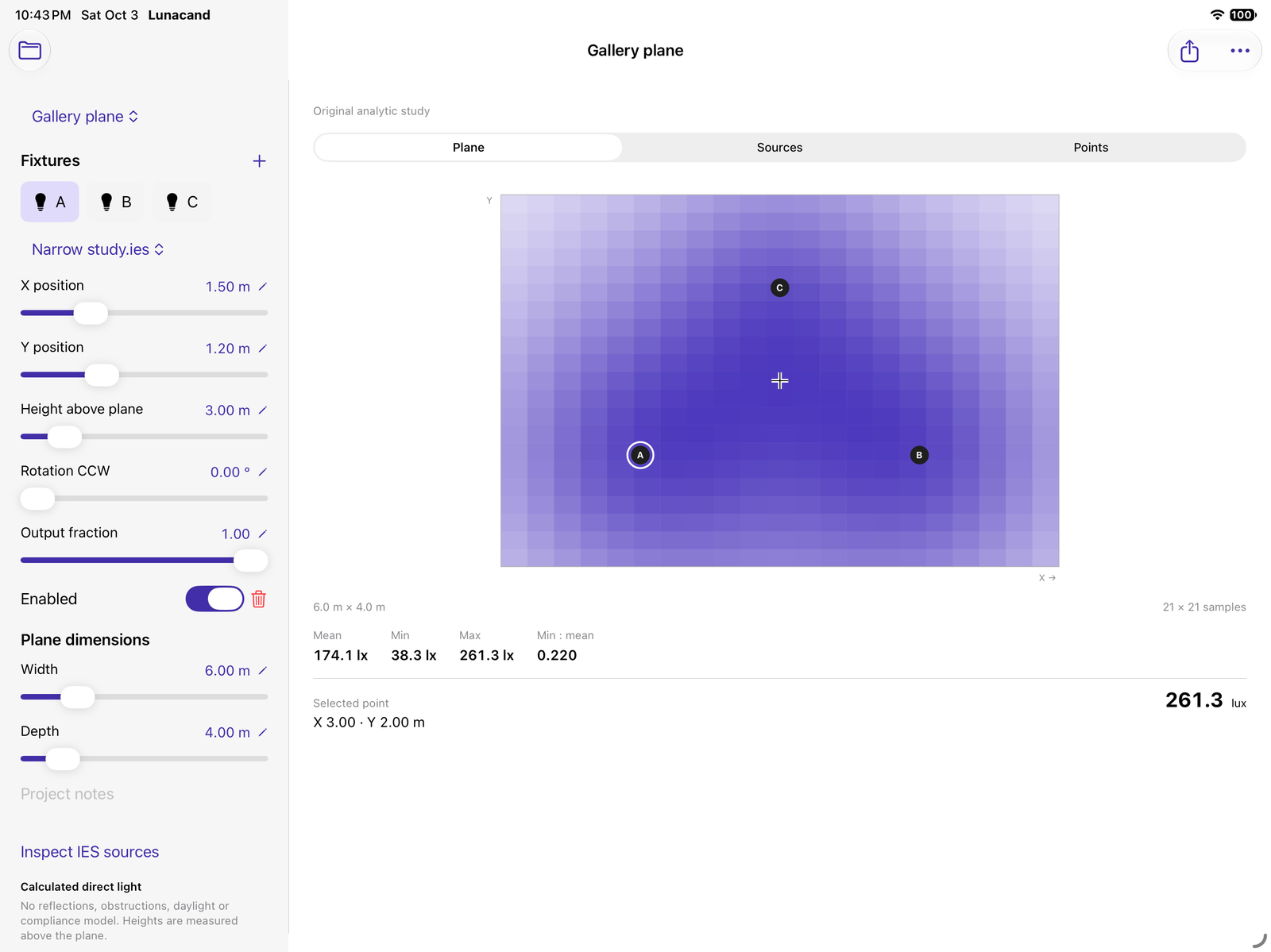Click the Max 261.3 lx statistic
This screenshot has height=952, width=1271.
486,646
